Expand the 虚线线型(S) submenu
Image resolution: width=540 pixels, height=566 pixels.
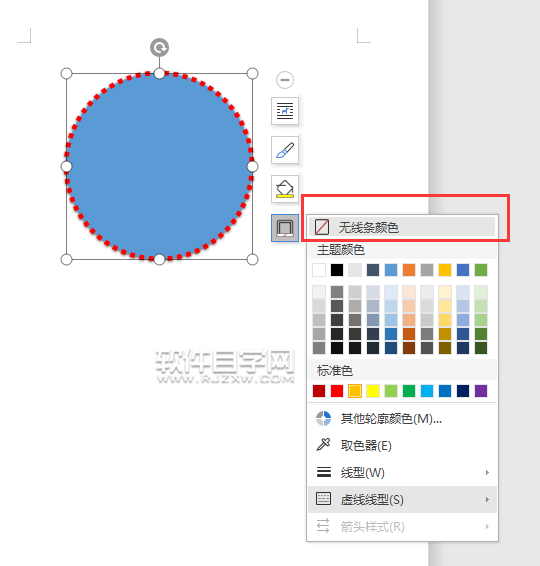tap(402, 500)
